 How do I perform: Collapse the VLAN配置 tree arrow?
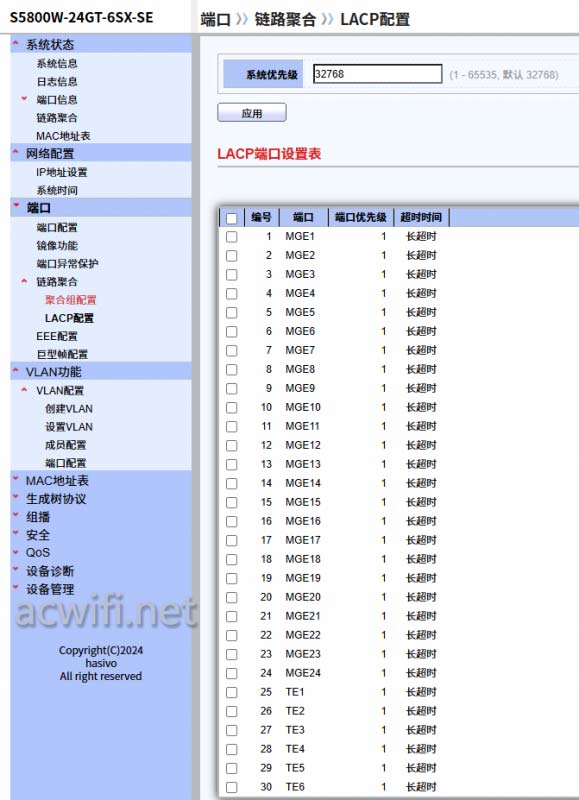pos(24,390)
